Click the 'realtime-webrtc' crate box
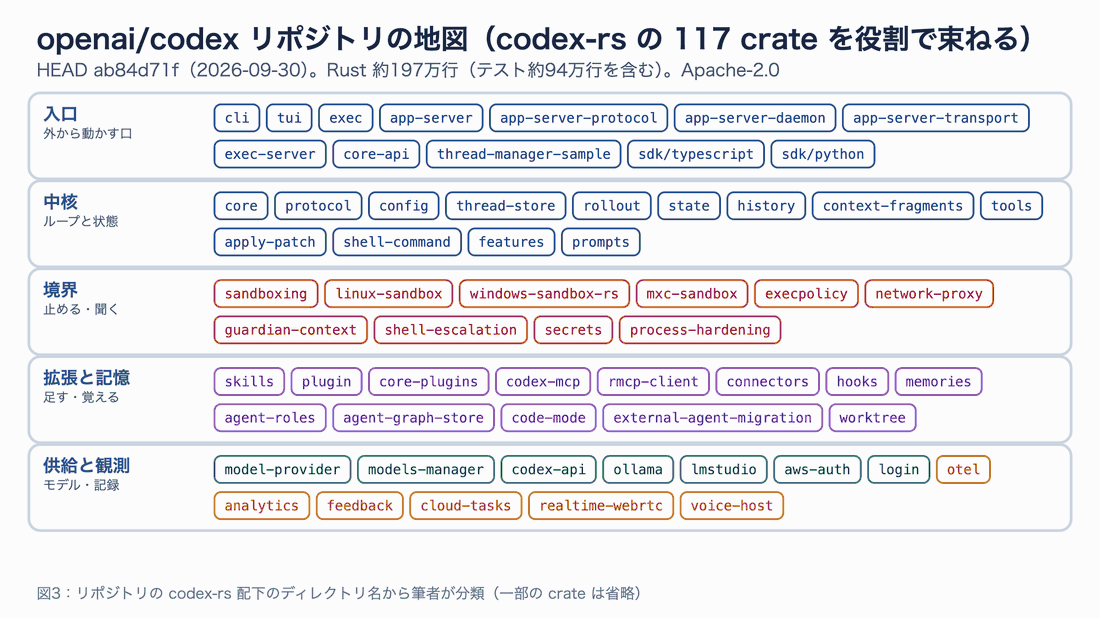 pyautogui.click(x=601, y=506)
